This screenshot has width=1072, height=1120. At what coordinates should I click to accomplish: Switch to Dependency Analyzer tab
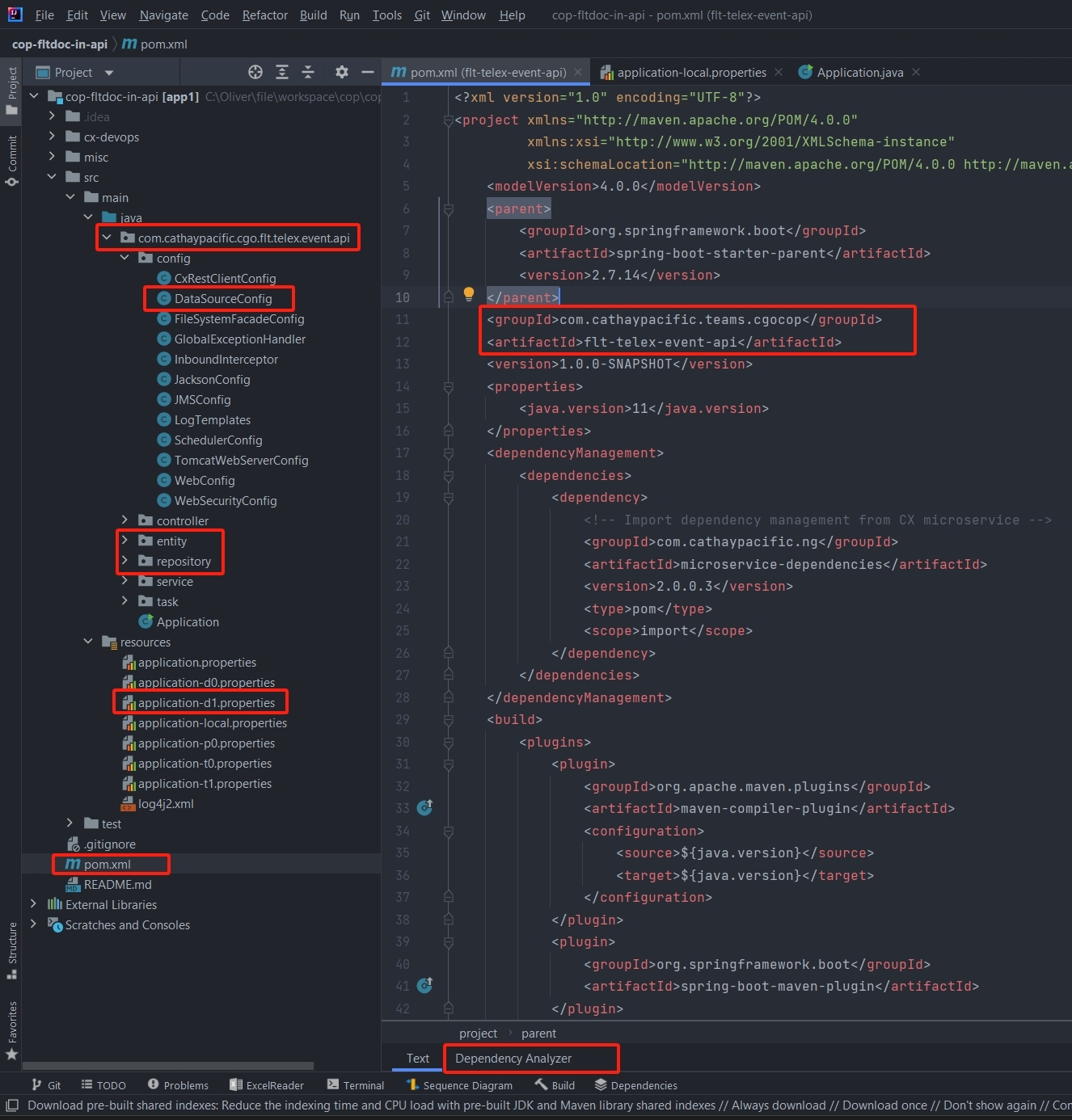513,1059
